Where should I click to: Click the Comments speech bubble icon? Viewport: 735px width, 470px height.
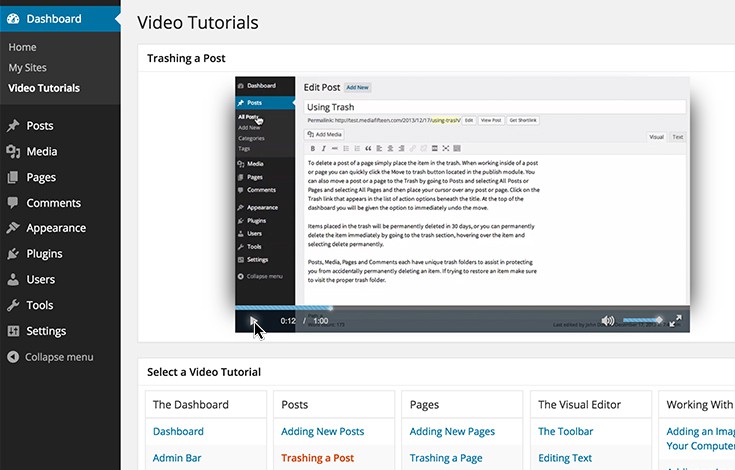tap(13, 203)
